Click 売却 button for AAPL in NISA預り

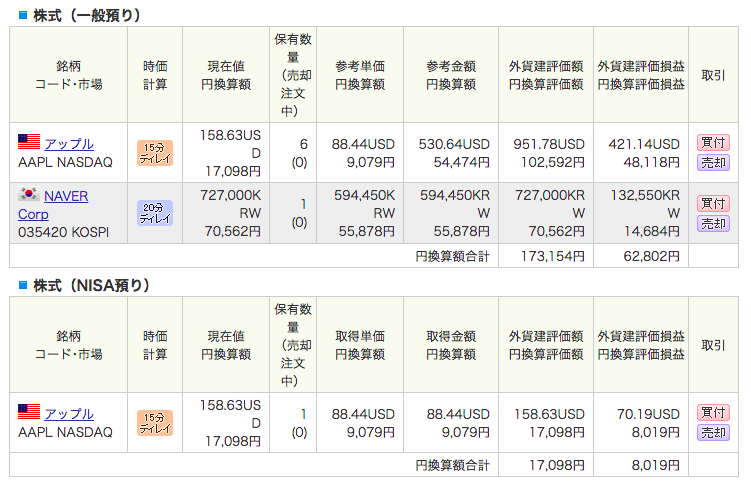point(713,433)
